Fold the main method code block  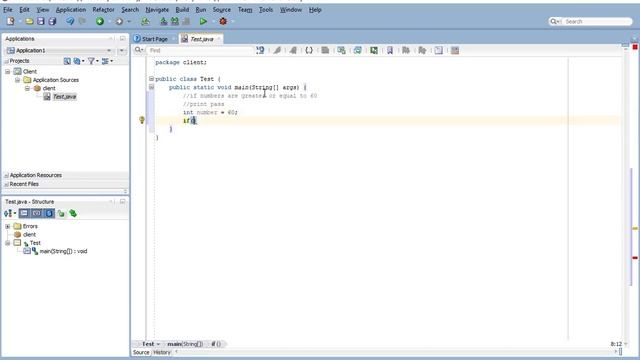(x=151, y=87)
